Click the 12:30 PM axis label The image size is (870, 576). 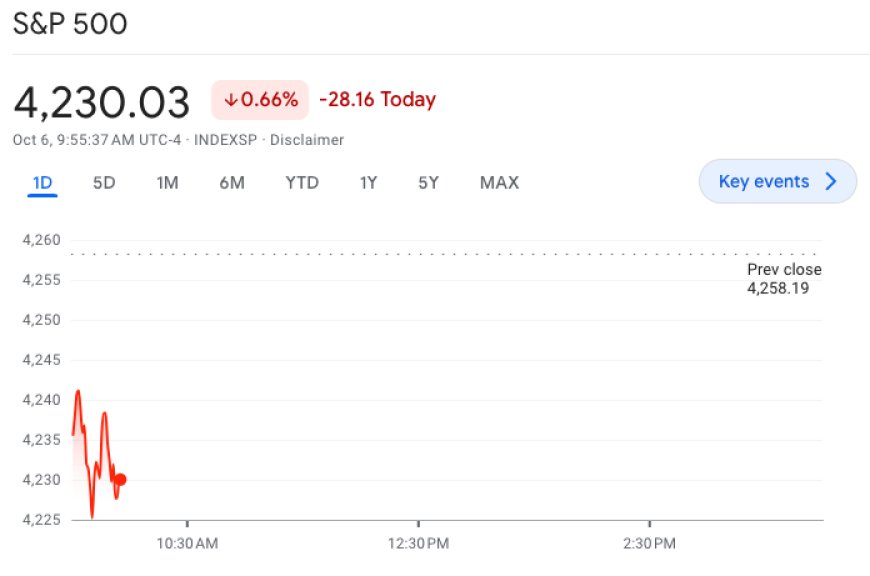[x=420, y=544]
